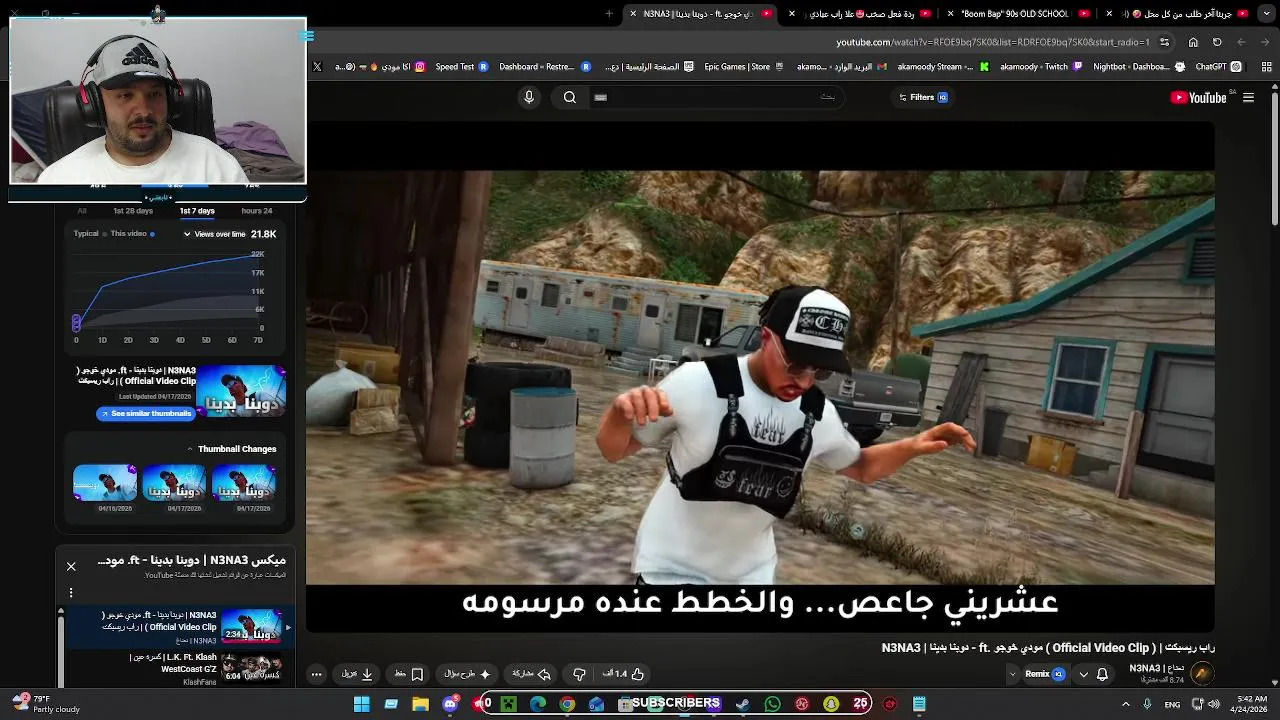Click the Share arrow button
The image size is (1280, 720).
coord(532,674)
